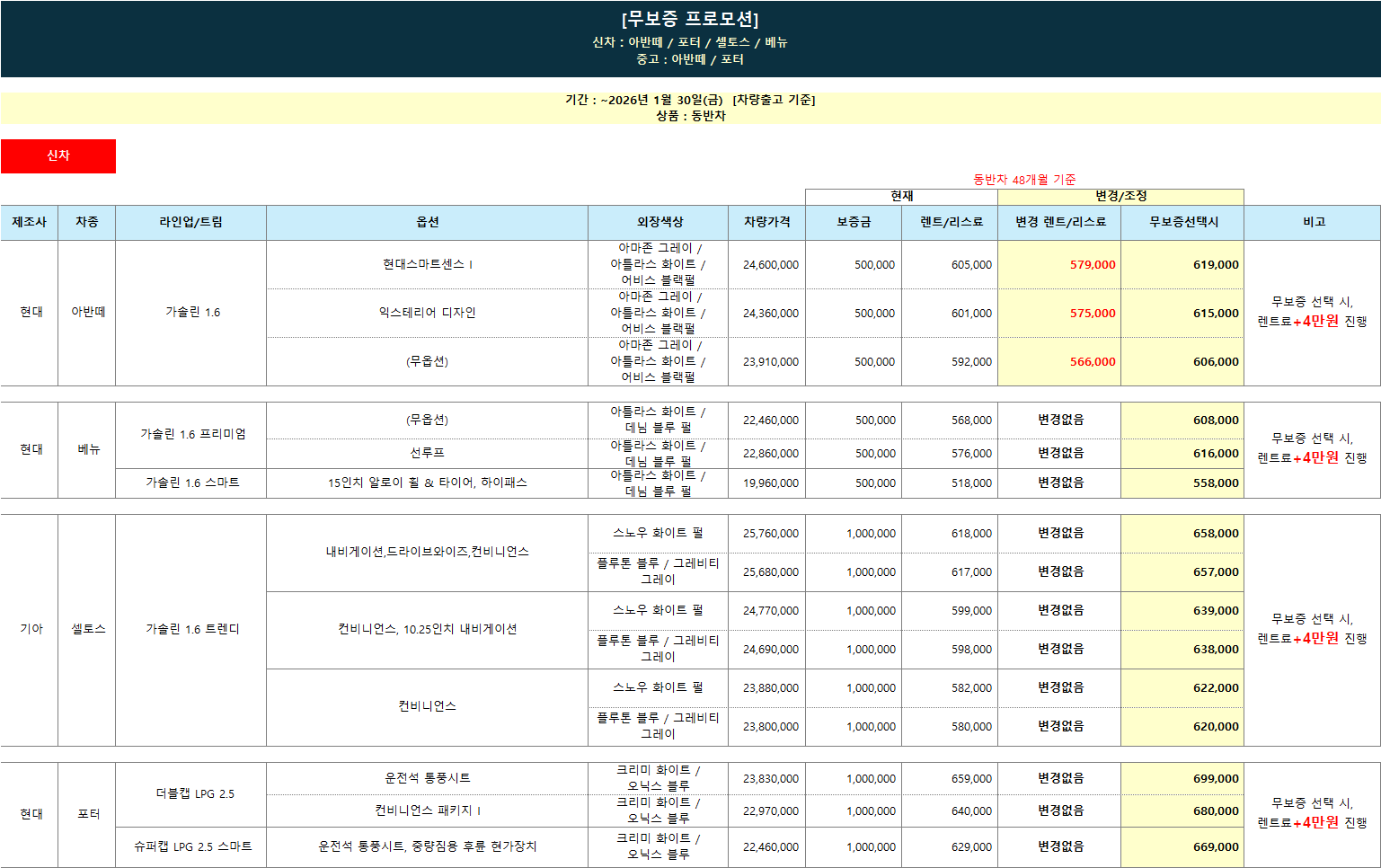The width and height of the screenshot is (1381, 868).
Task: Click the 차종 column header
Action: pyautogui.click(x=87, y=222)
